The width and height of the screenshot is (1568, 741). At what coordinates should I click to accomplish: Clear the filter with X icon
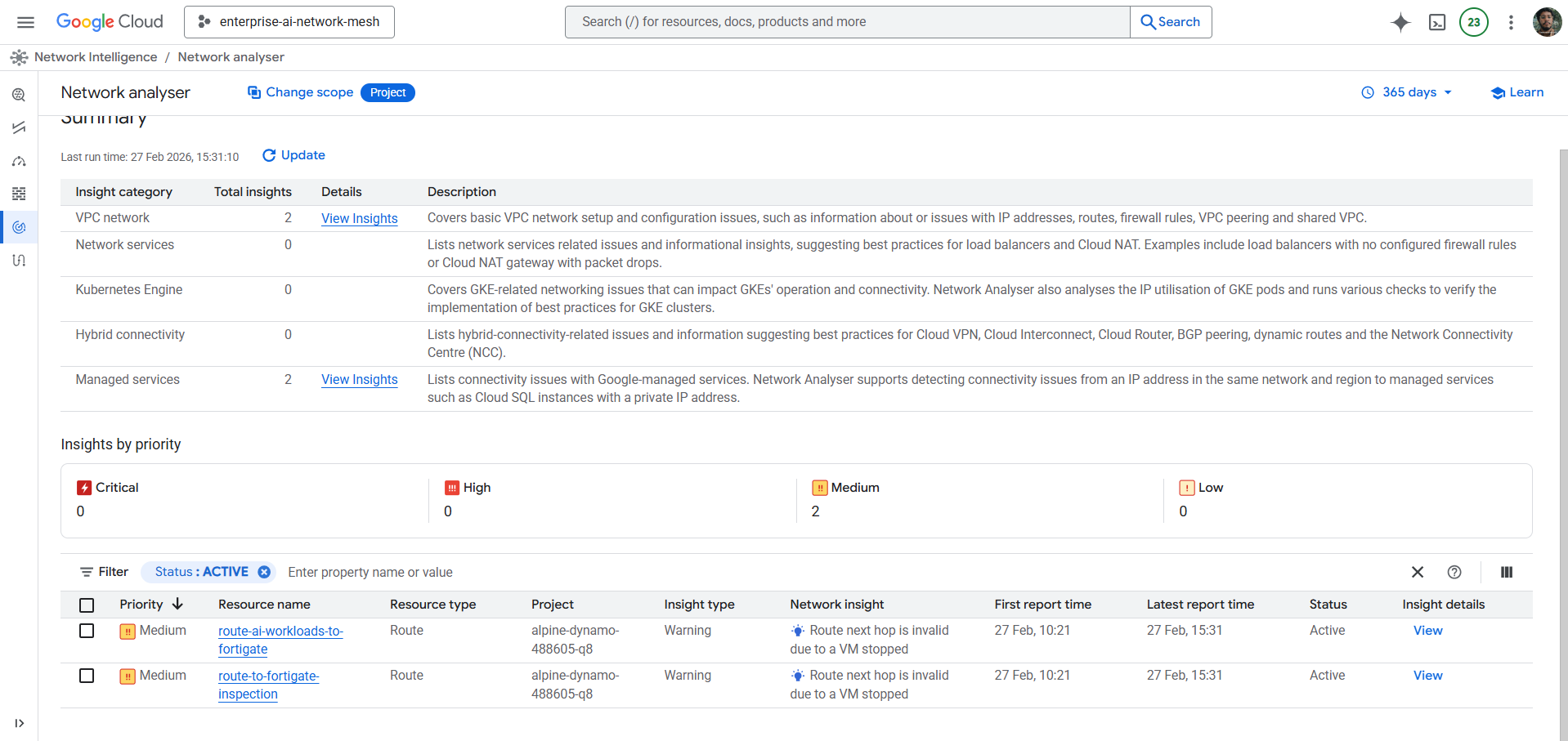[x=1418, y=572]
